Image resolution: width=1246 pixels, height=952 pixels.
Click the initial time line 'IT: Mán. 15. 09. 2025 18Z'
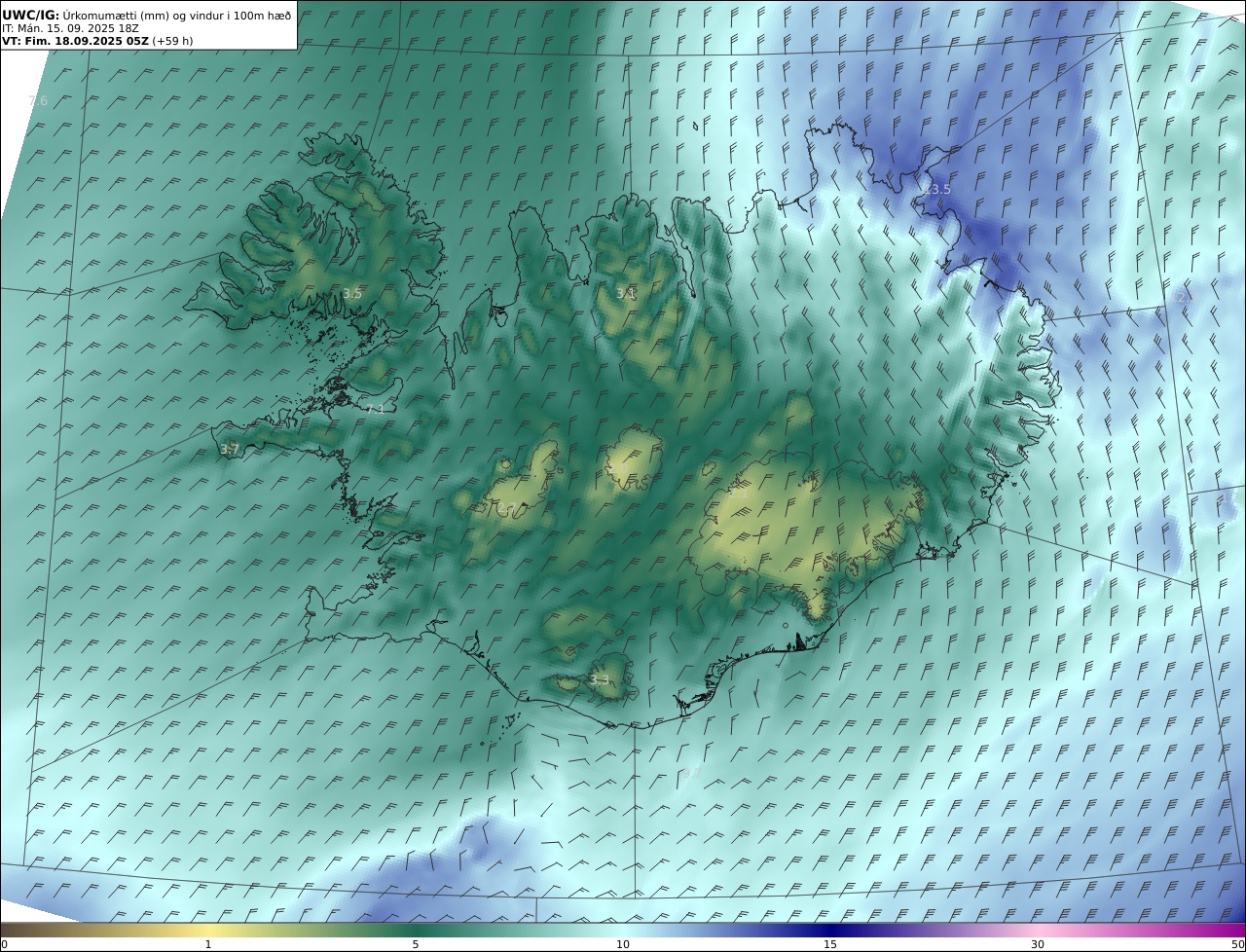pyautogui.click(x=70, y=28)
